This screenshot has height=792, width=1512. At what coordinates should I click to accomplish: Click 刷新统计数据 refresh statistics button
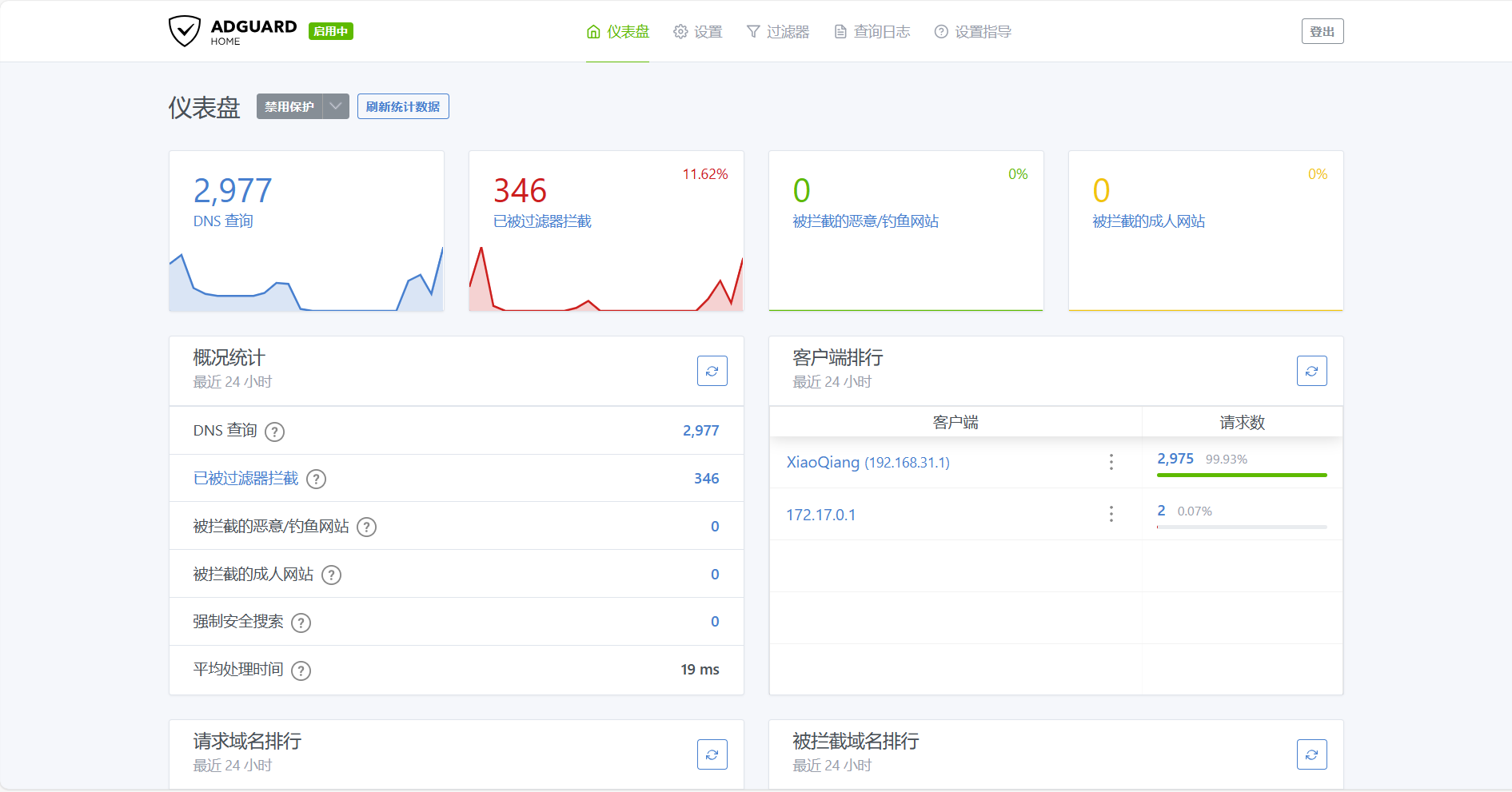point(403,106)
